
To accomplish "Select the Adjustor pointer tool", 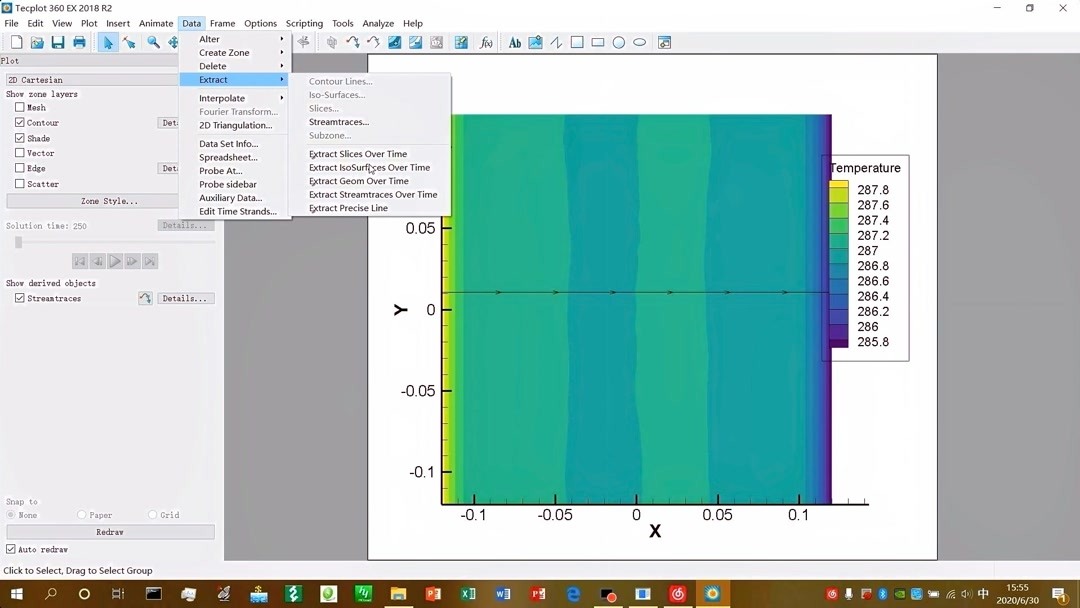I will [129, 42].
